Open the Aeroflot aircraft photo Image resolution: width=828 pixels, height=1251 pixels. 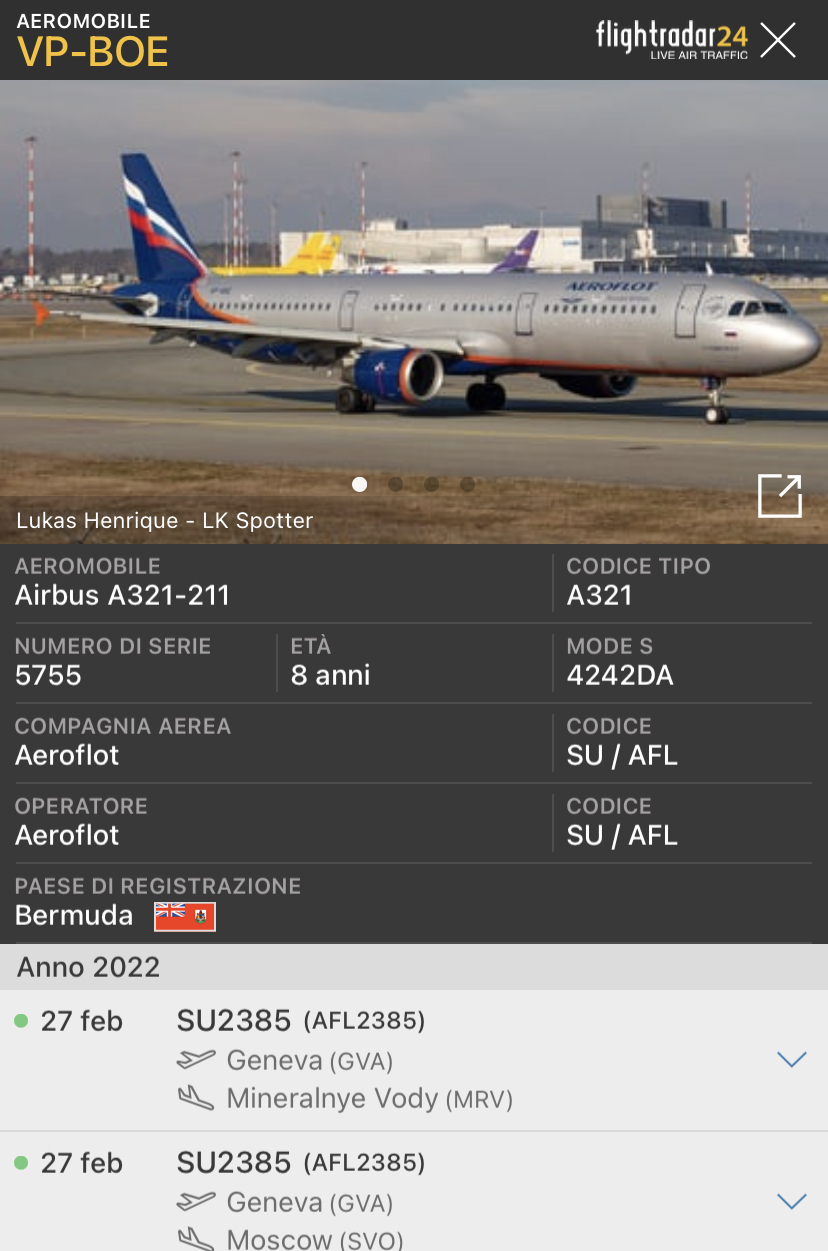coord(414,312)
